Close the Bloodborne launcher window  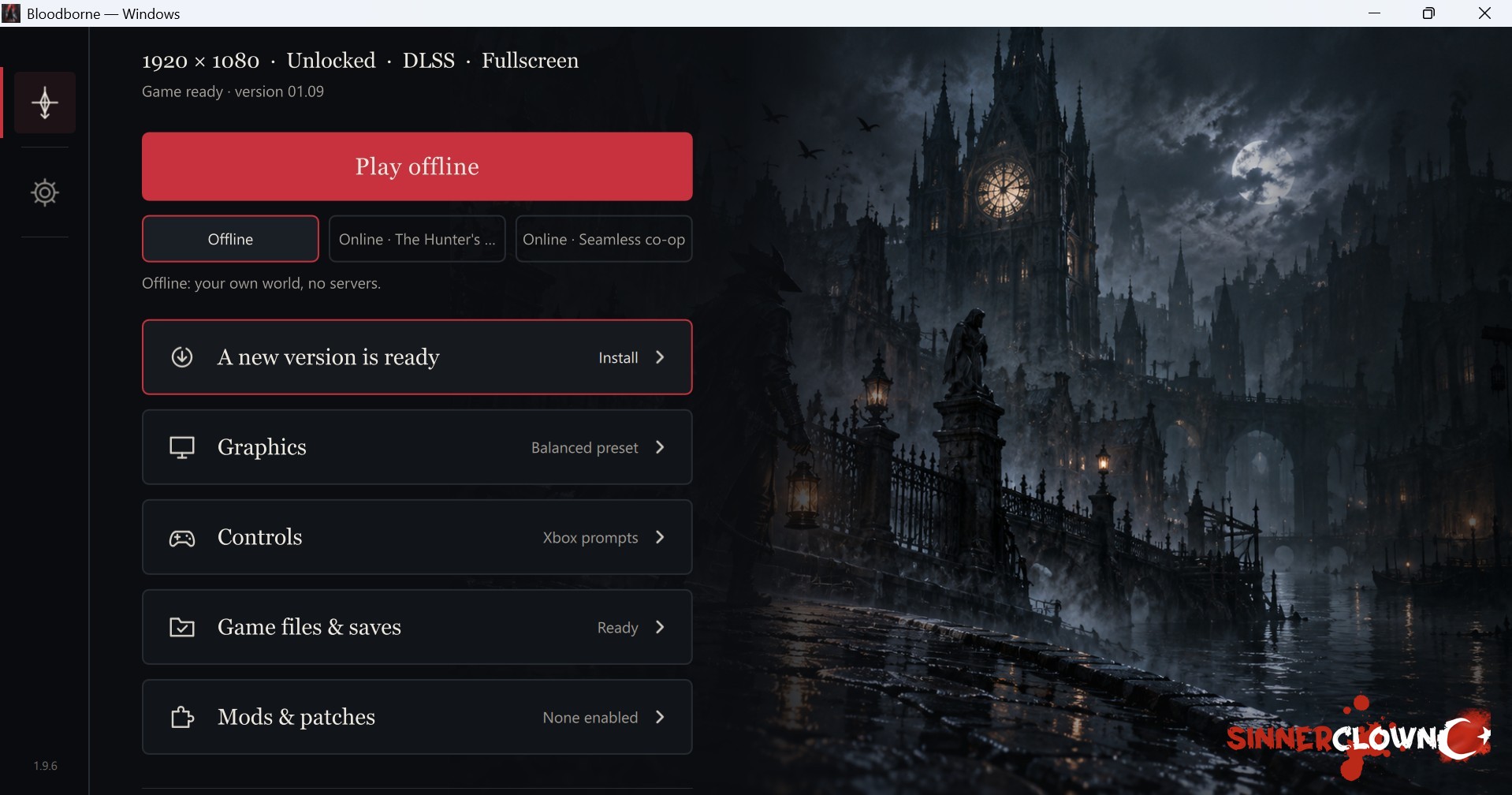click(x=1485, y=13)
